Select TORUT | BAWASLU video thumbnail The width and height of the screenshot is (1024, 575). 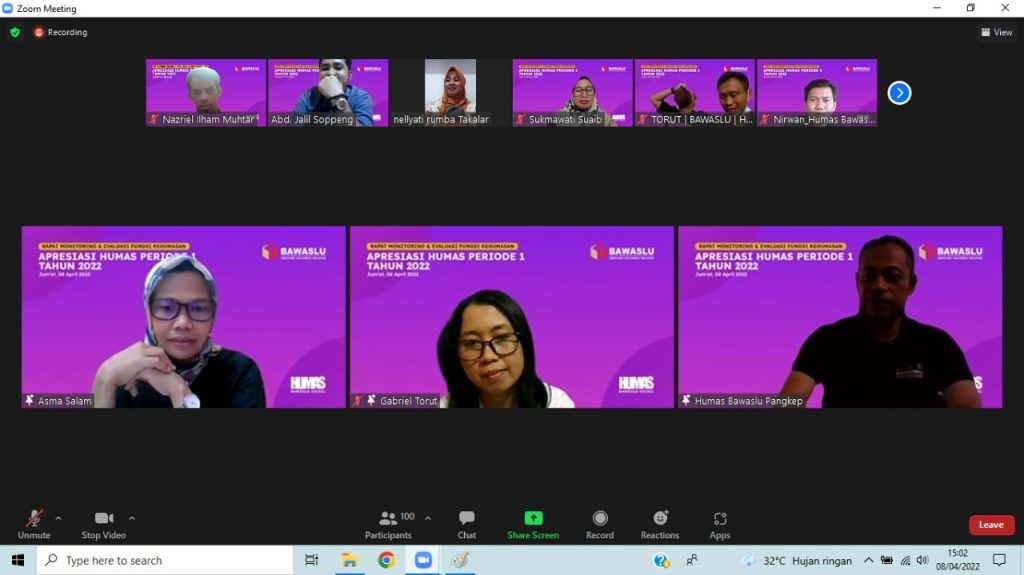[x=694, y=93]
